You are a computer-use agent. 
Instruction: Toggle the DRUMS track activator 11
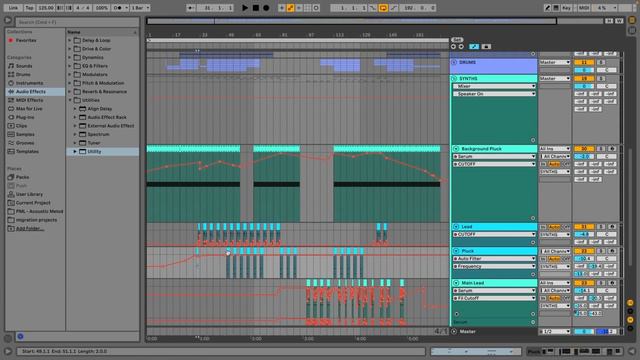click(x=584, y=62)
